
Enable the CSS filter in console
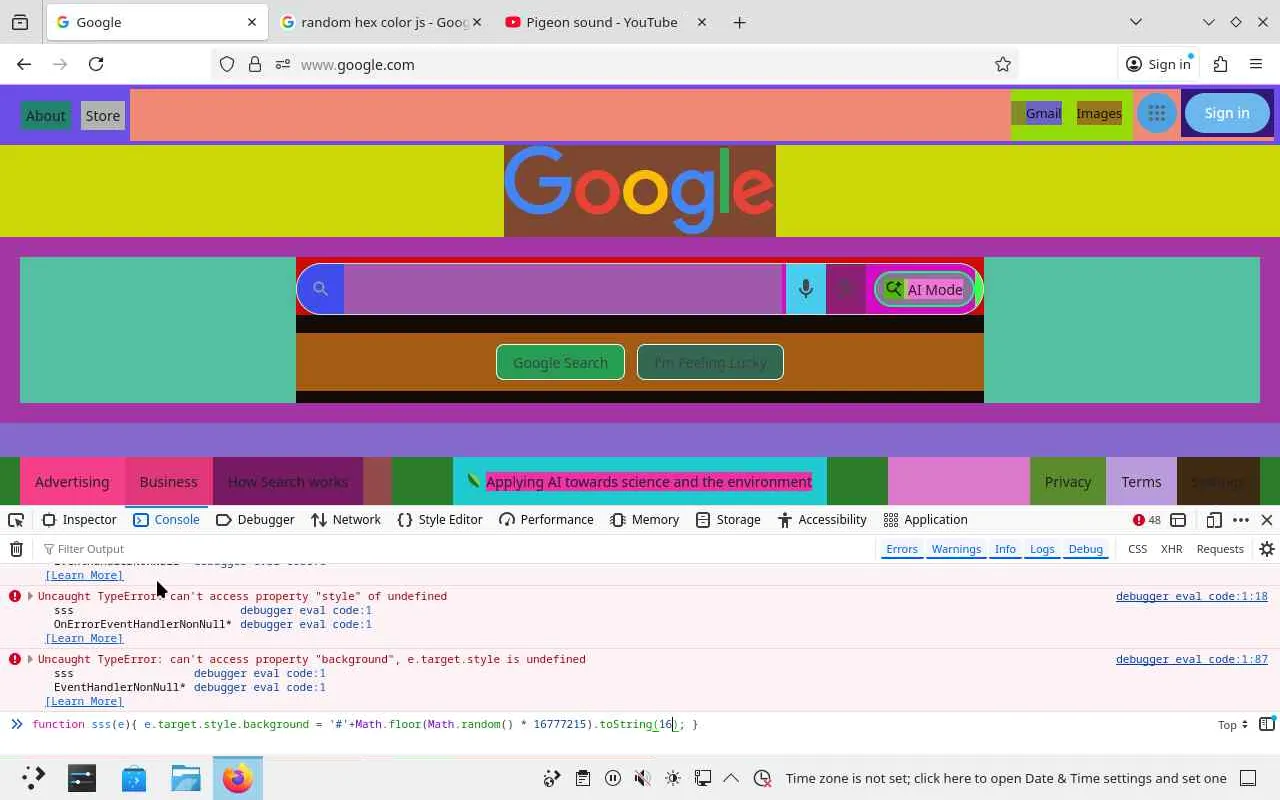click(1137, 549)
